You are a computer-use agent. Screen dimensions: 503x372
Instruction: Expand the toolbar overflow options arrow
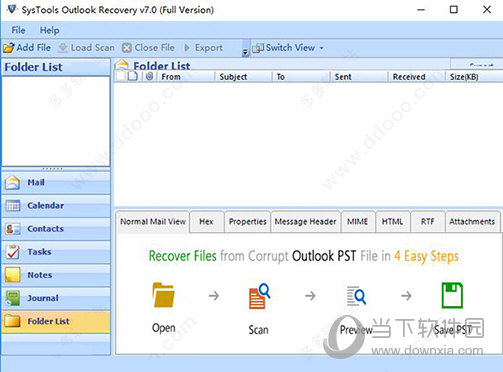coord(245,52)
